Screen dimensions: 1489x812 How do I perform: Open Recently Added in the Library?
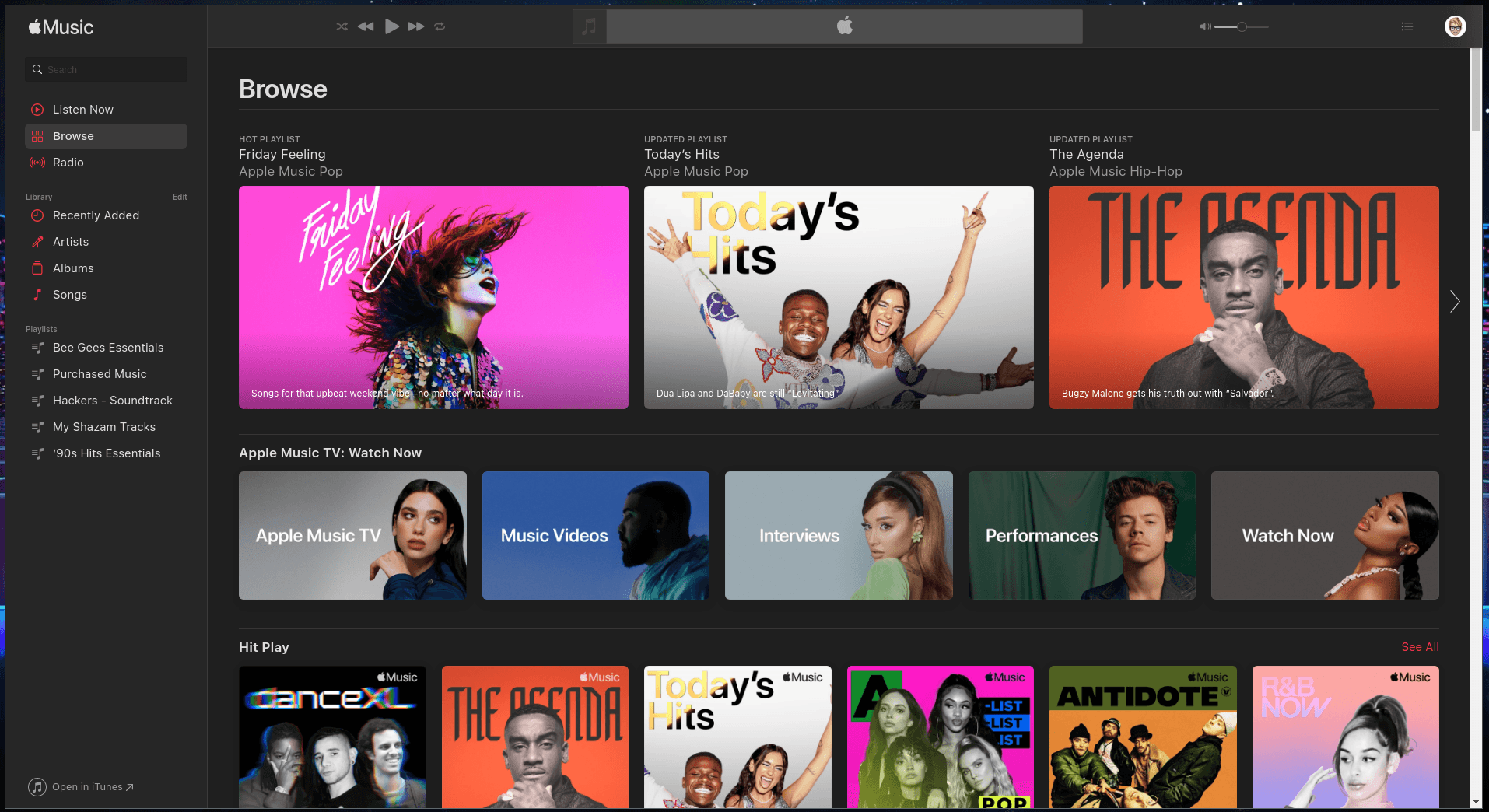(96, 215)
